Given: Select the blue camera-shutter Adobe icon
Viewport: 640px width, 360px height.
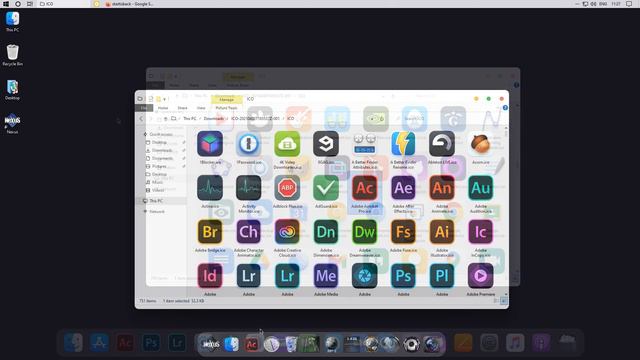Looking at the screenshot, I should [x=364, y=276].
